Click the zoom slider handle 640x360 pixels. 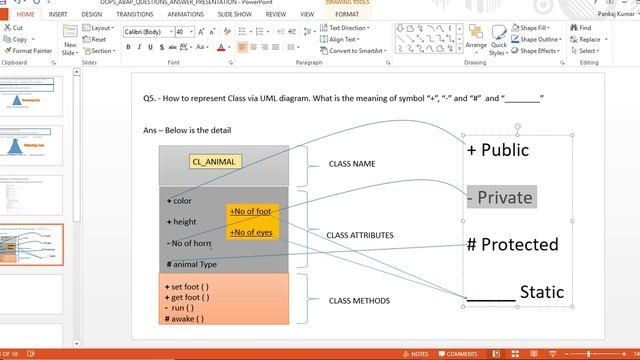pos(589,354)
